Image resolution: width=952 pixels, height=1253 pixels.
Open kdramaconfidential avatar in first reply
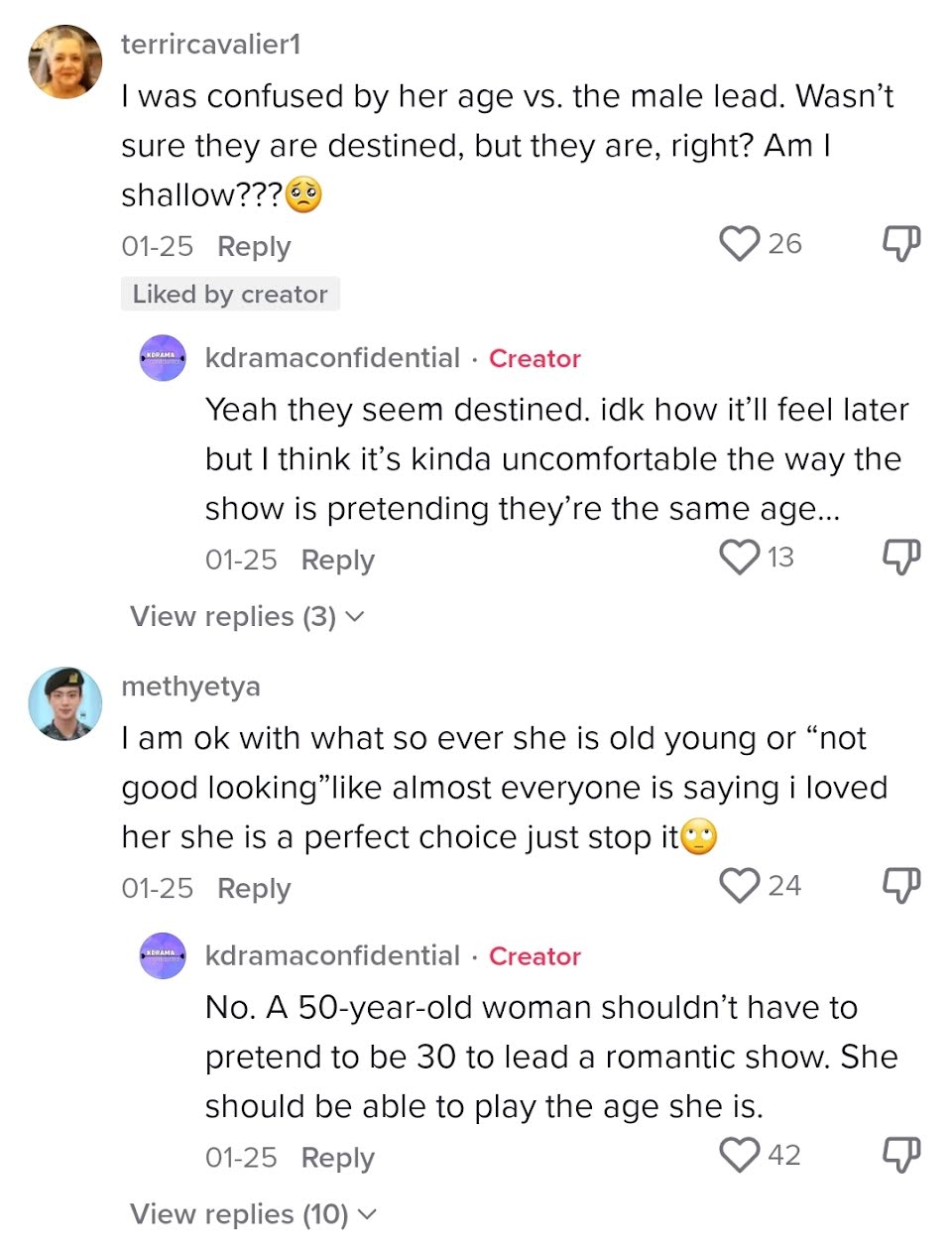coord(163,358)
